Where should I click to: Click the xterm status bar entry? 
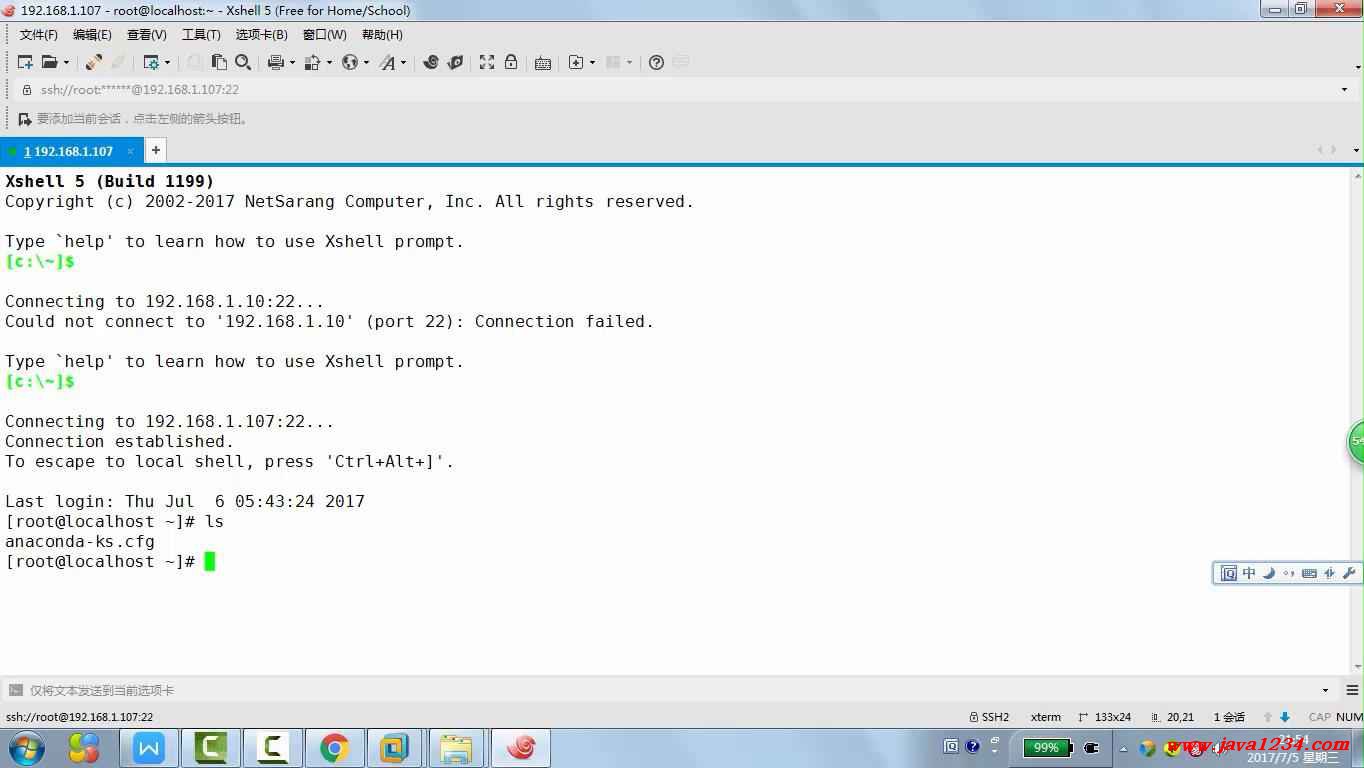point(1046,717)
